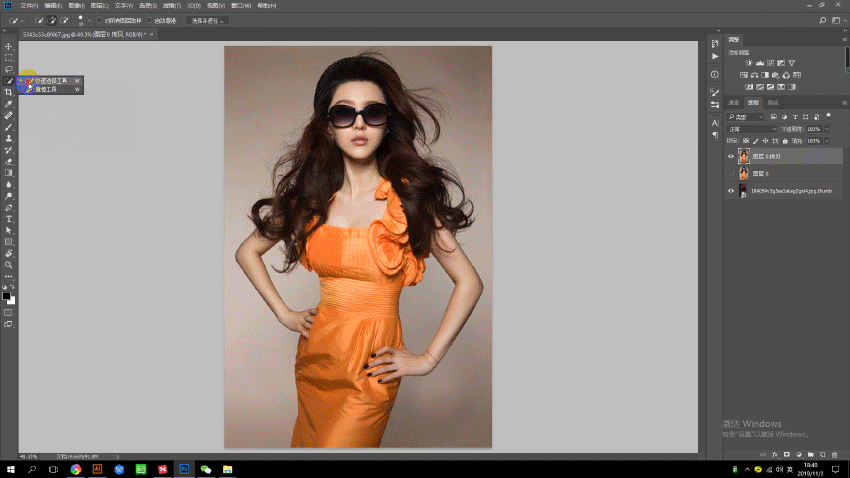Add Brightness/Contrast adjustment sun icon
The width and height of the screenshot is (850, 478).
pos(749,63)
